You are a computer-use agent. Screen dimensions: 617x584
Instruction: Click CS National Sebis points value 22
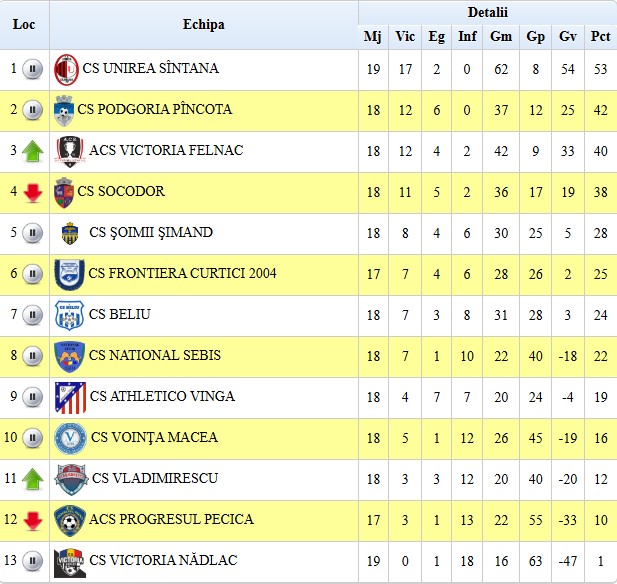tap(600, 357)
